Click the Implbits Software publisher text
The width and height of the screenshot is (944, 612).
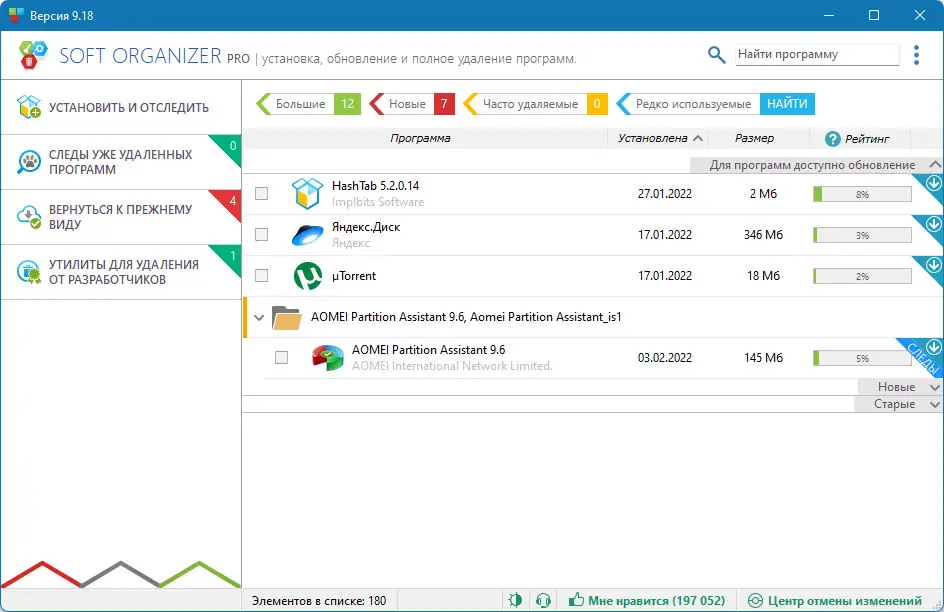(378, 202)
